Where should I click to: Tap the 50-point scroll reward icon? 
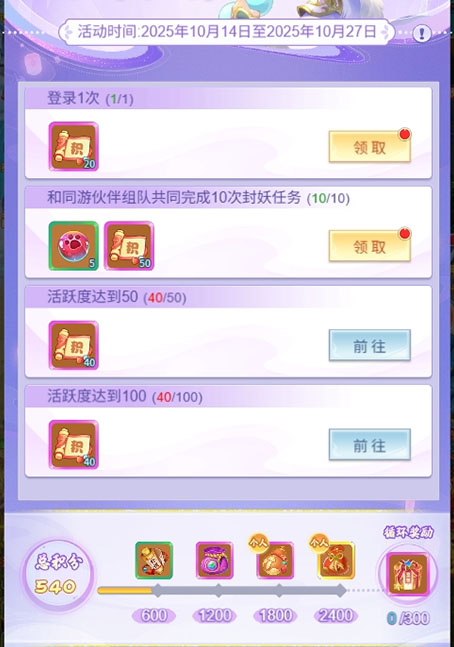129,246
